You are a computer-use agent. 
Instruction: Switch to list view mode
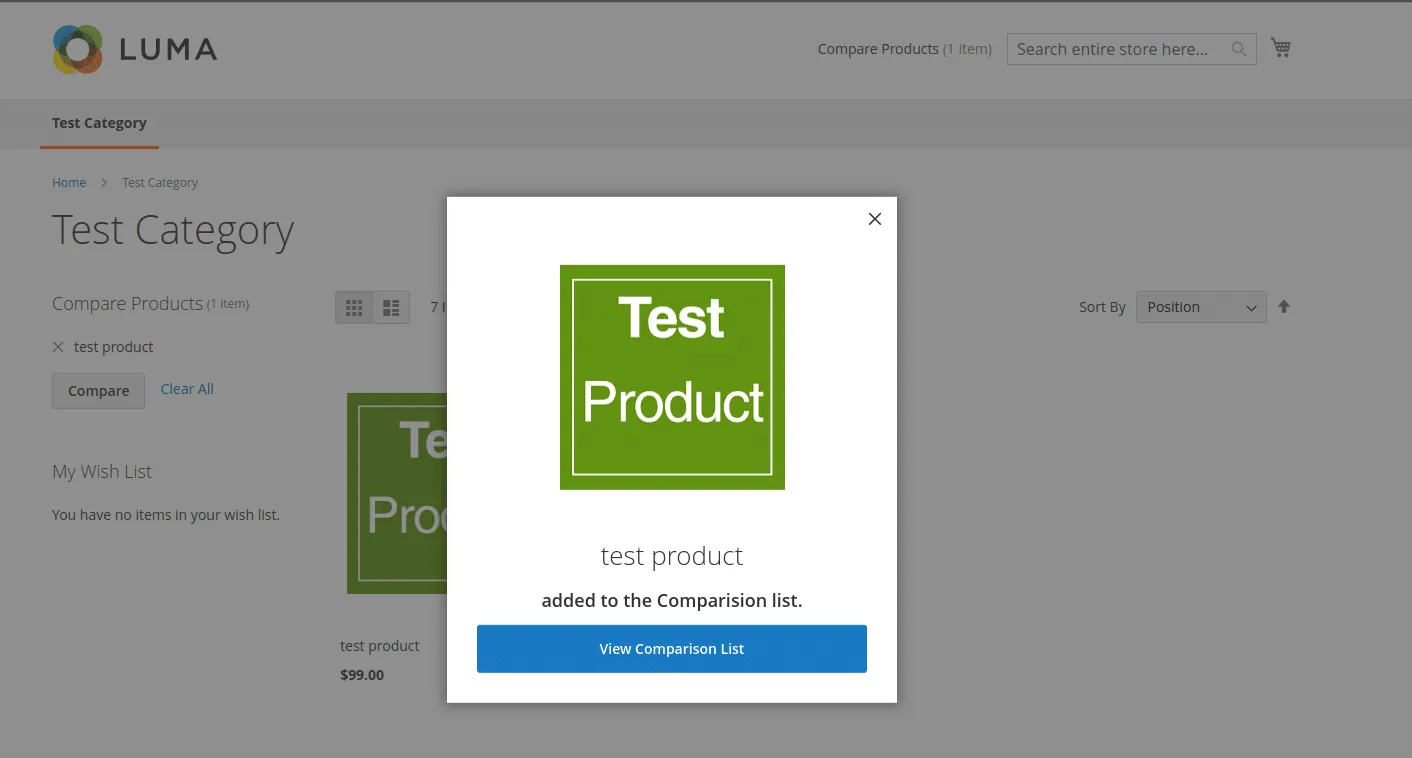[x=391, y=308]
